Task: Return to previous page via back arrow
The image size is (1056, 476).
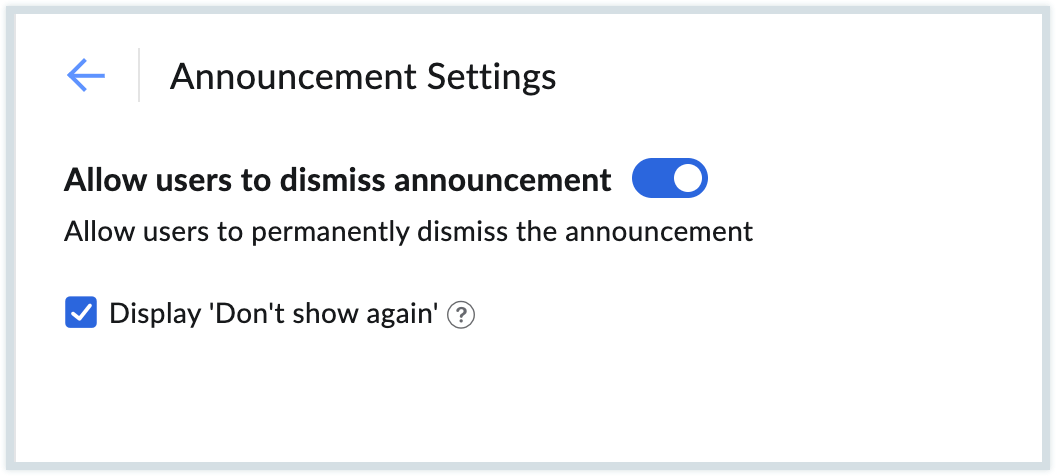Action: pos(86,75)
